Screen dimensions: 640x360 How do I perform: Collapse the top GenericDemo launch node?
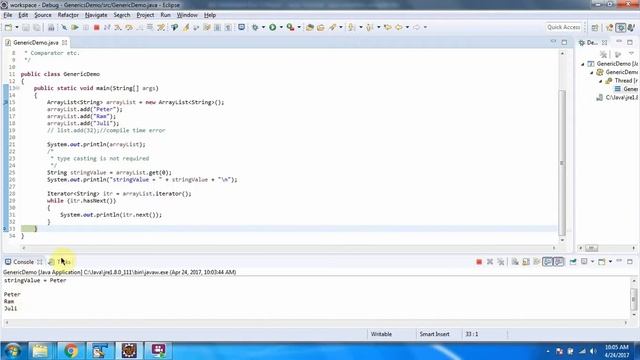point(583,64)
